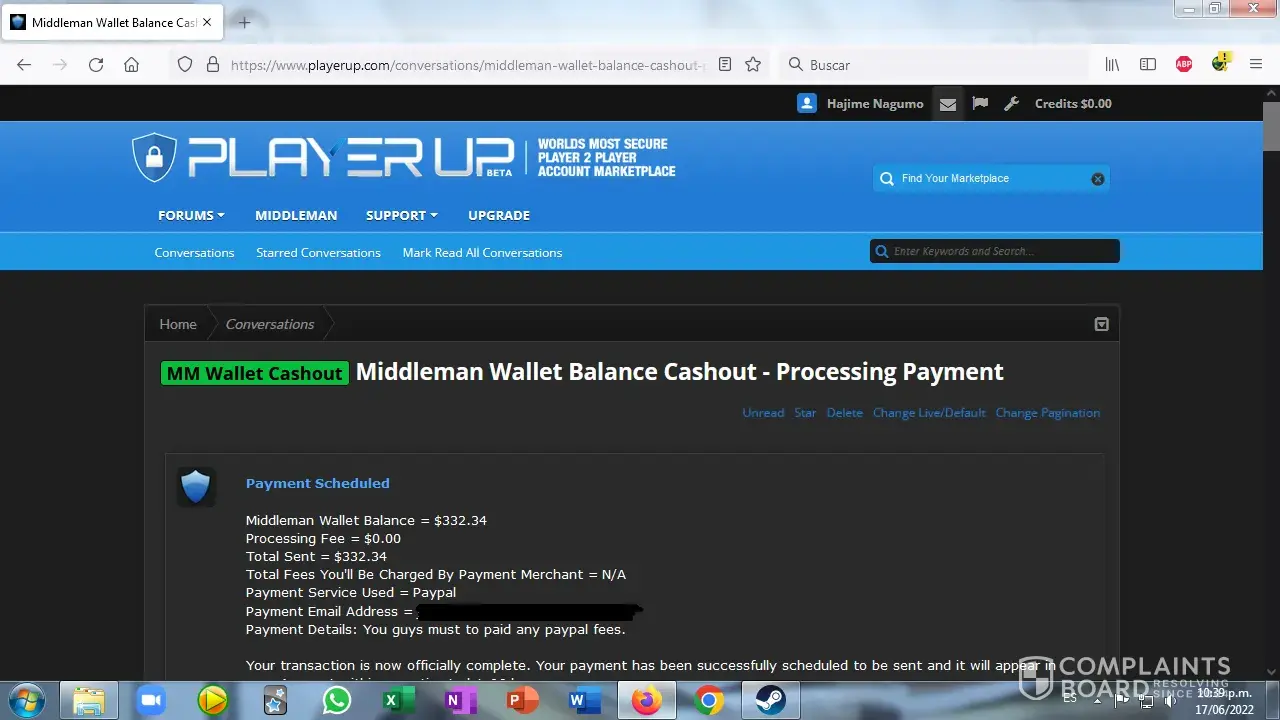Open PowerPoint from the taskbar

pyautogui.click(x=523, y=700)
